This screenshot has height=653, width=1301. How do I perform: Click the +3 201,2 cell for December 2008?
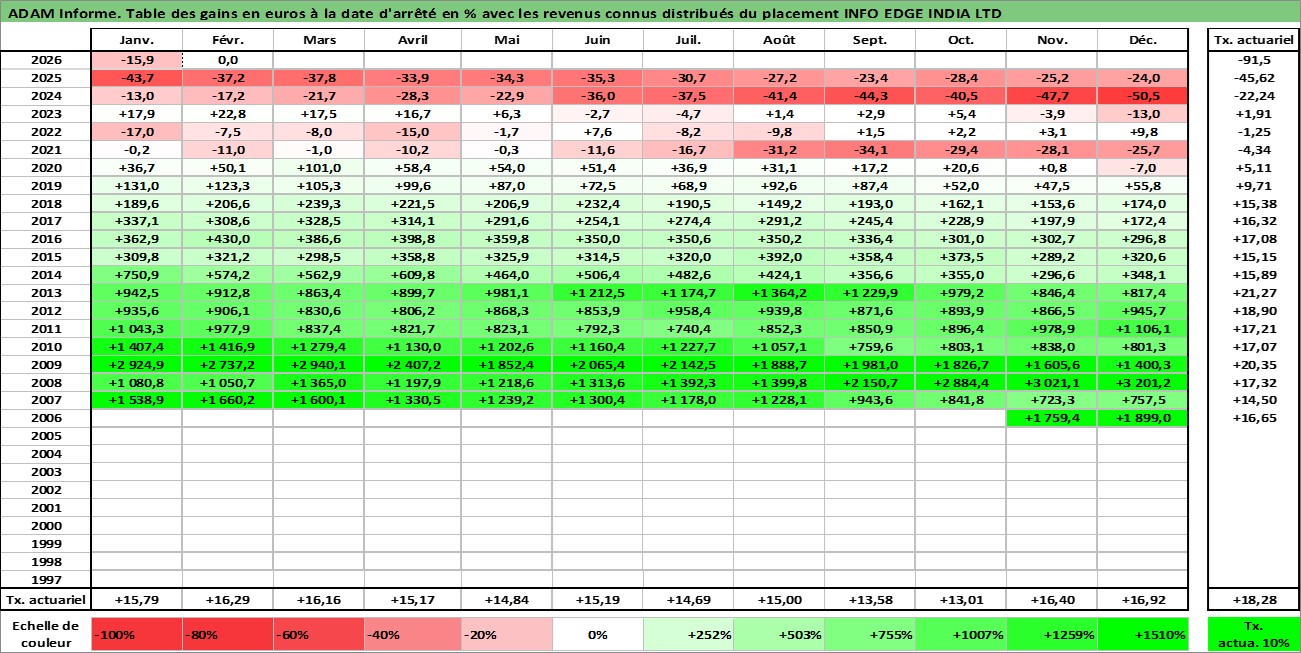(1143, 382)
